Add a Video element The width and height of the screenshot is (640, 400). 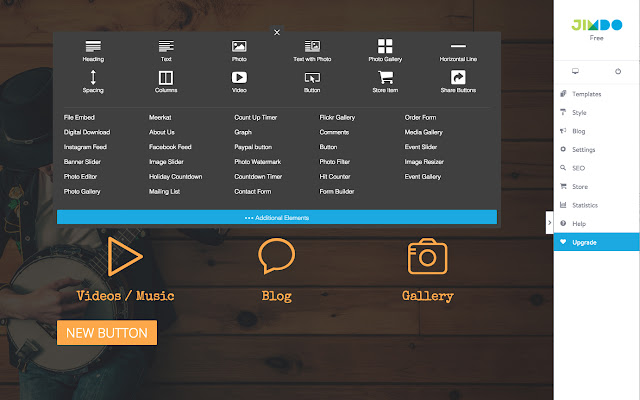click(239, 82)
